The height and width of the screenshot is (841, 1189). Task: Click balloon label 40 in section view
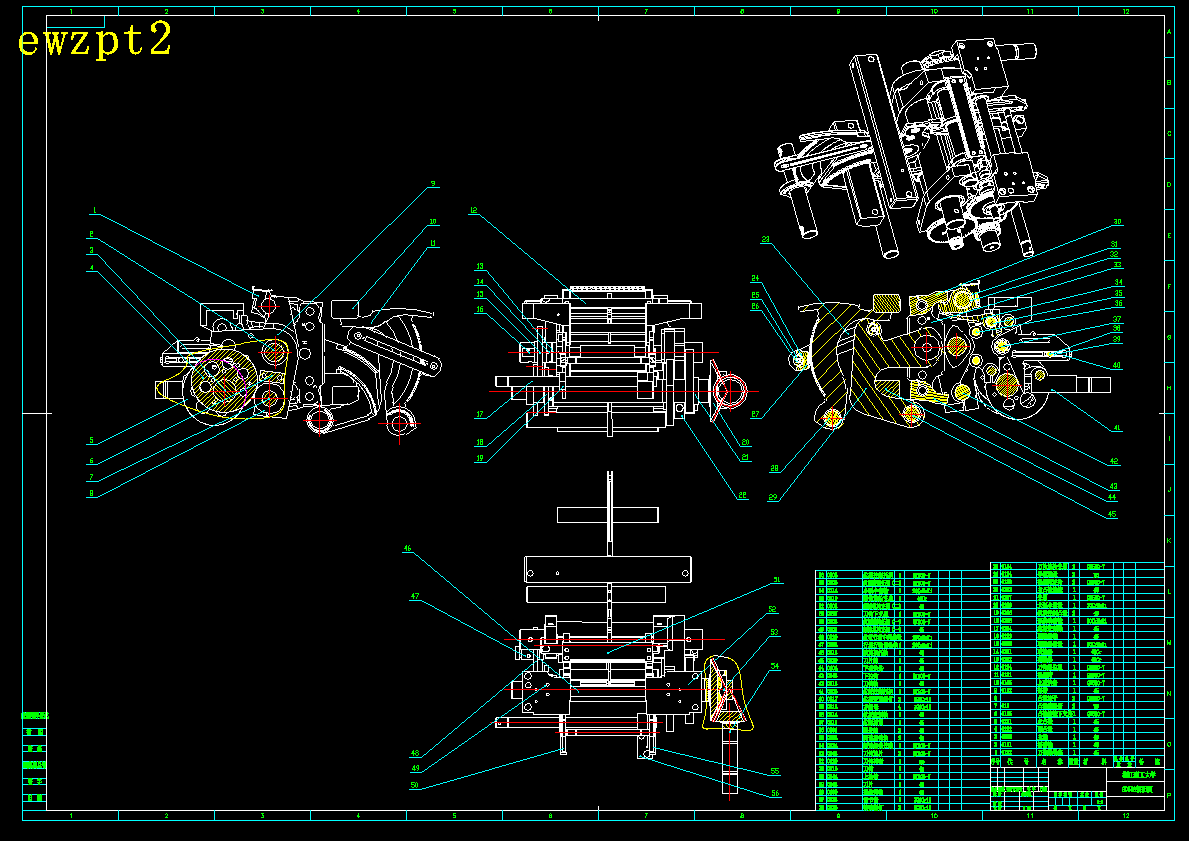point(1117,366)
